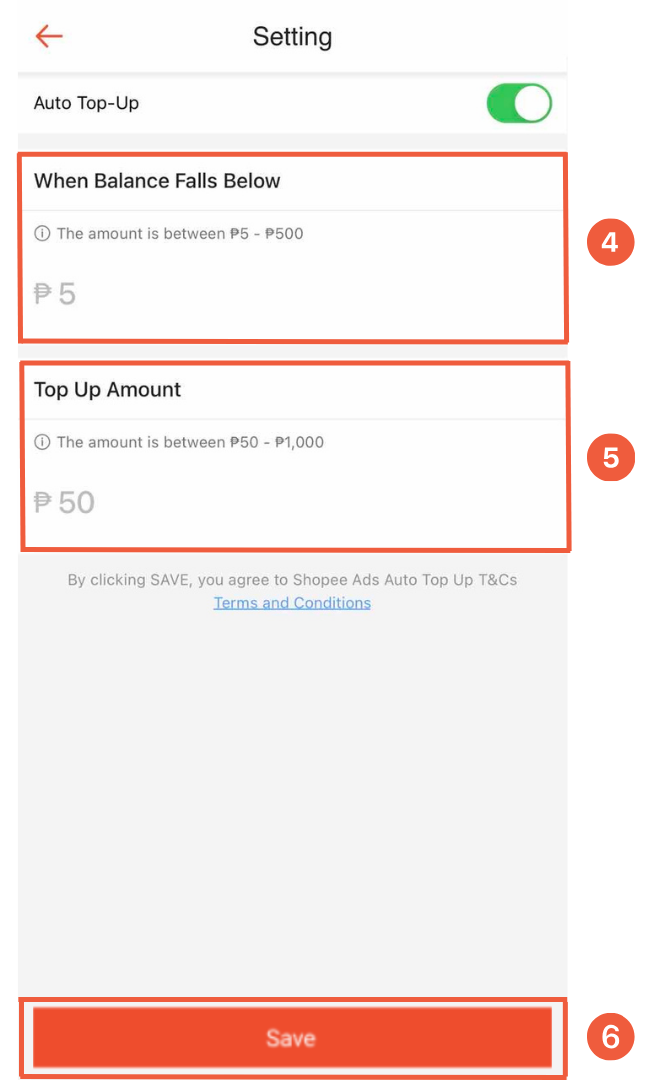Open the Terms and Conditions link
The height and width of the screenshot is (1080, 664).
pos(292,603)
